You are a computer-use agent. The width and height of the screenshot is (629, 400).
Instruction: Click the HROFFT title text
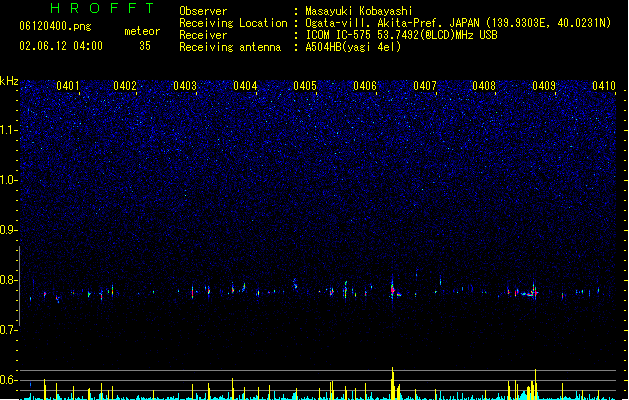coord(102,8)
